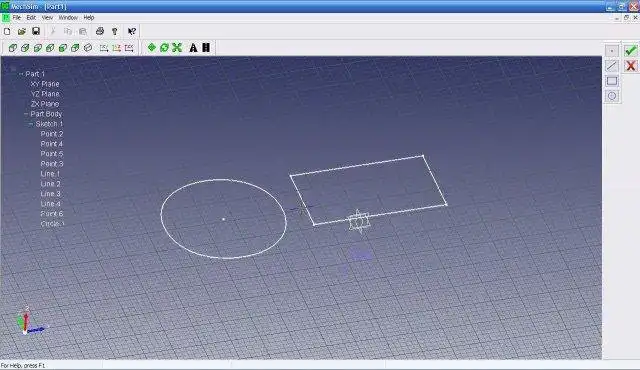Select the sixth view cube icon
Viewport: 640px width, 370px height.
[x=75, y=48]
